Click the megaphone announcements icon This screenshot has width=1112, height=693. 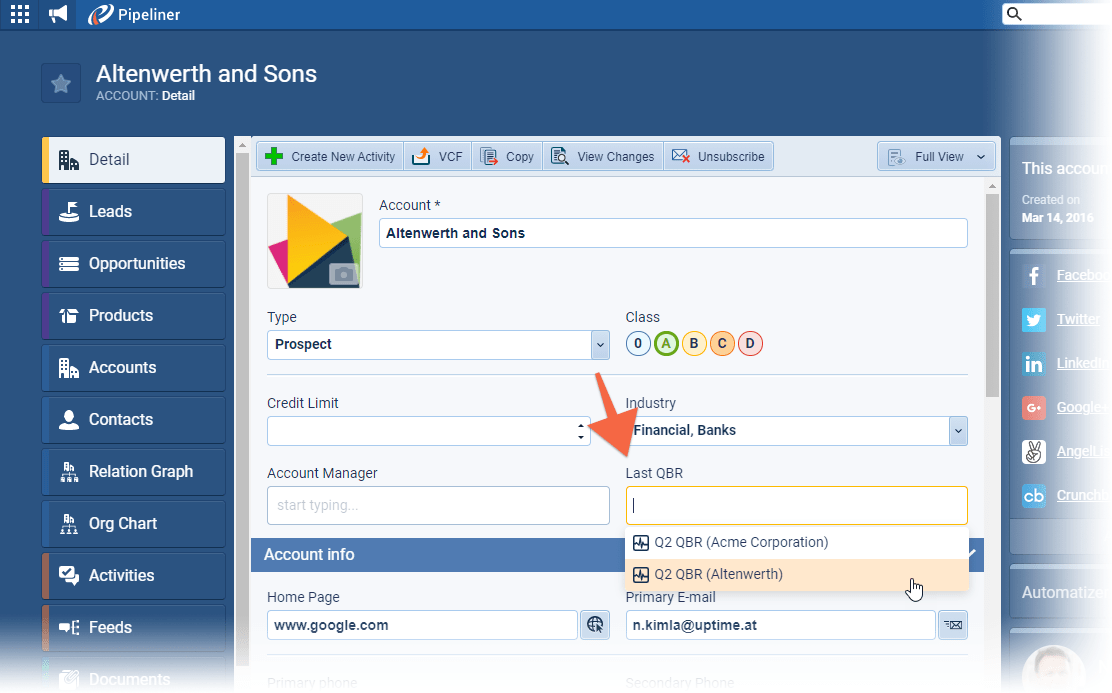(x=57, y=14)
